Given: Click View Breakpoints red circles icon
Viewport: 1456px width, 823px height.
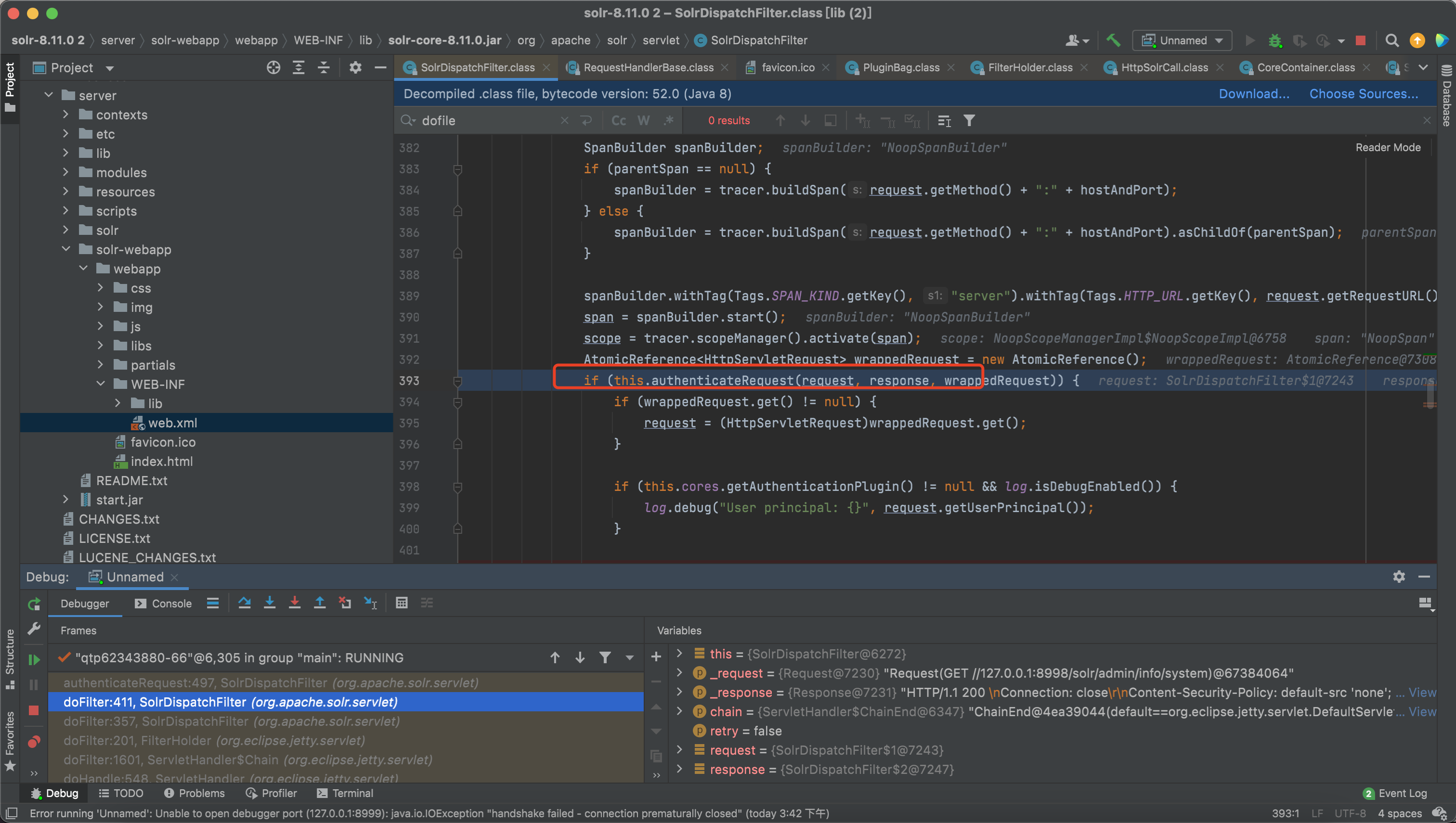Looking at the screenshot, I should (34, 741).
